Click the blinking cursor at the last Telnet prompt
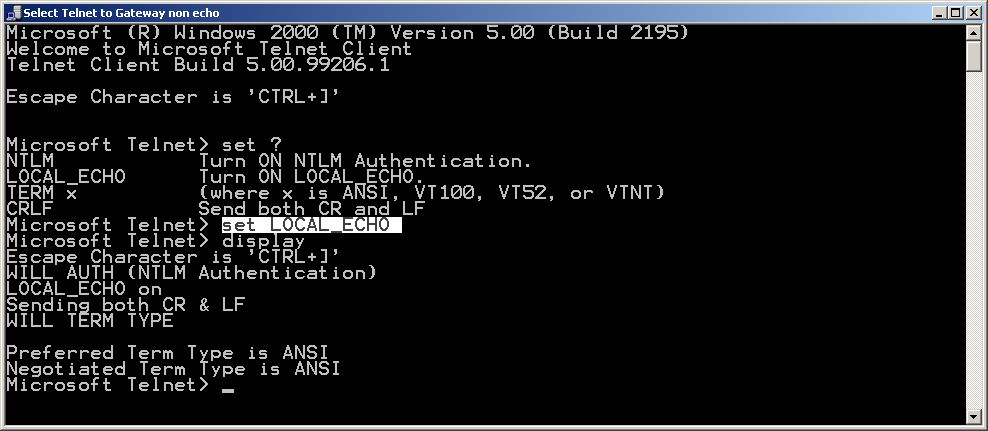The width and height of the screenshot is (988, 431). click(x=228, y=390)
